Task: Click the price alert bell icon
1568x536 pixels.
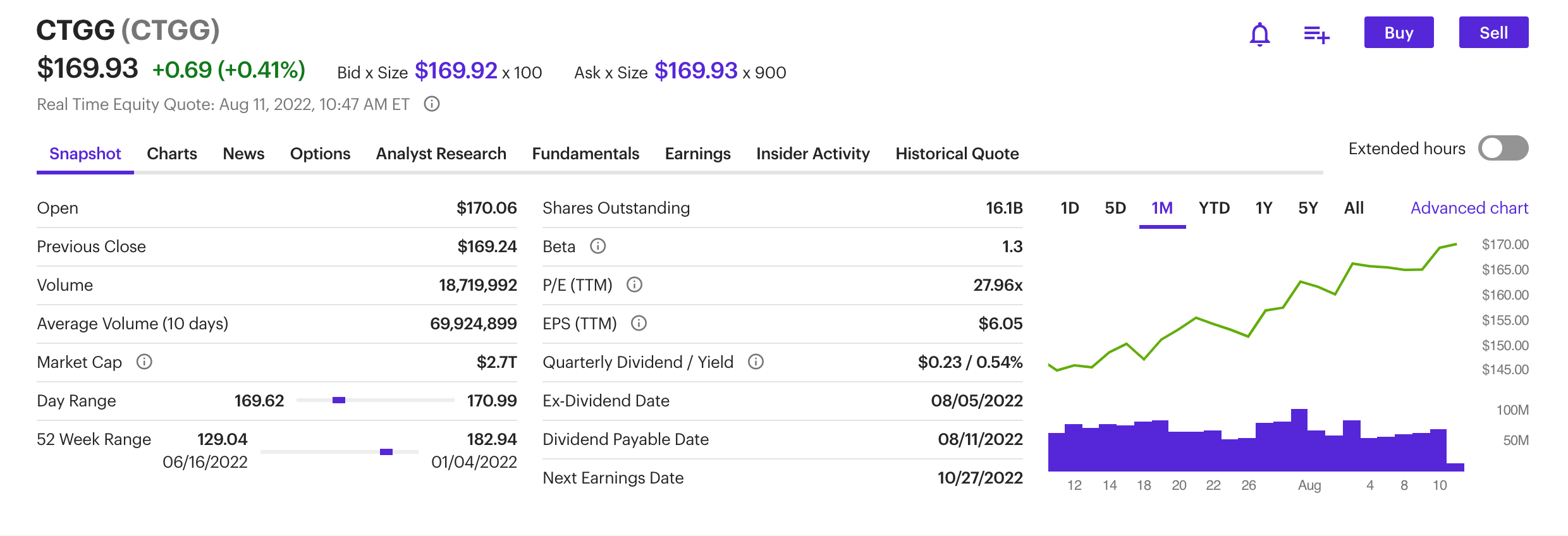Action: [x=1259, y=34]
